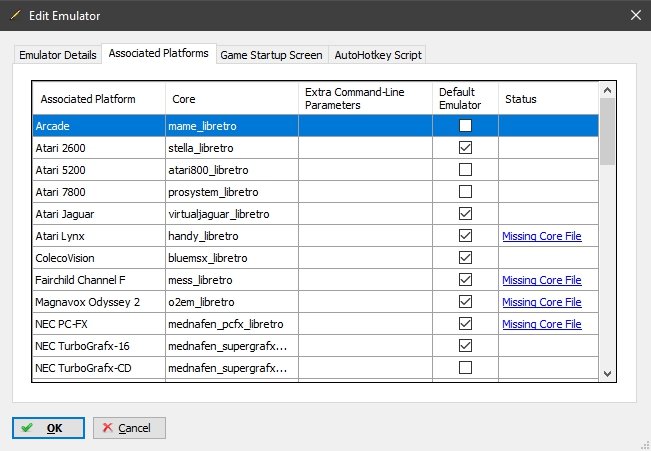The image size is (651, 451).
Task: Confirm changes with the OK button
Action: 48,428
